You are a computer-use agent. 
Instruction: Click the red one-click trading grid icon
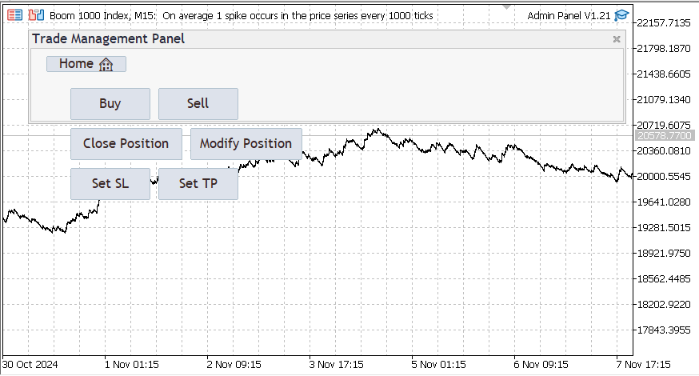(14, 15)
